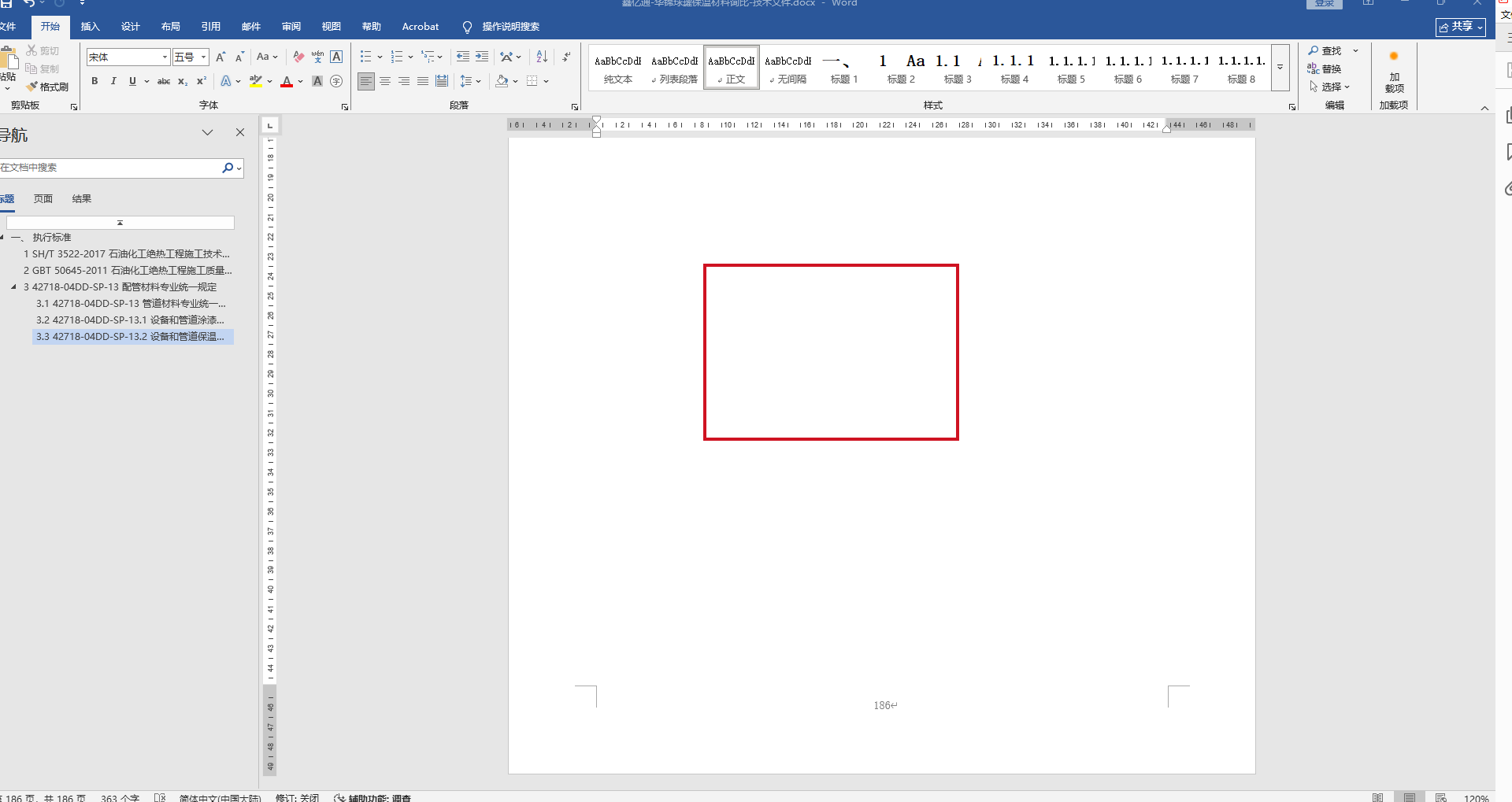Toggle italic formatting
The image size is (1512, 802).
tap(113, 81)
